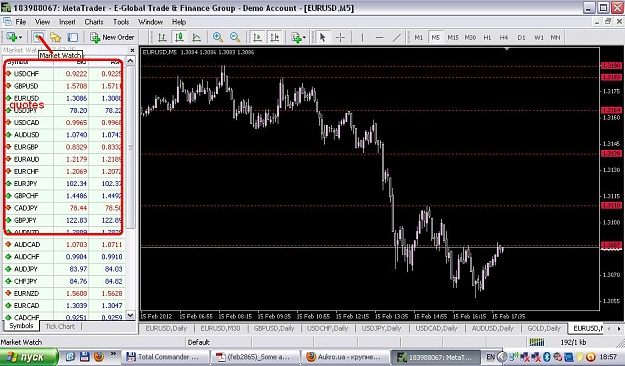The image size is (625, 366).
Task: Open the GBPUSD,Daily chart tab
Action: coord(274,329)
